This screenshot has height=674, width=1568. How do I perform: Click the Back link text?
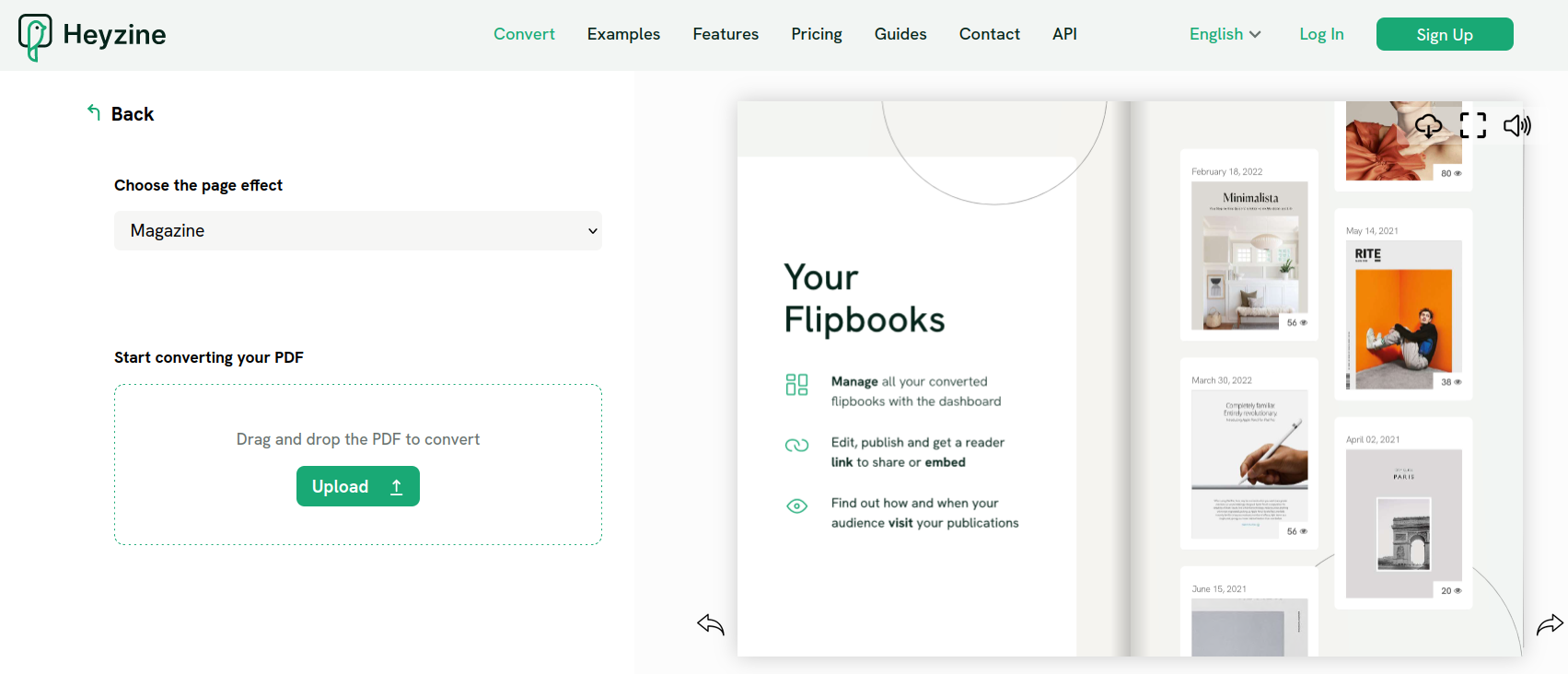[133, 114]
